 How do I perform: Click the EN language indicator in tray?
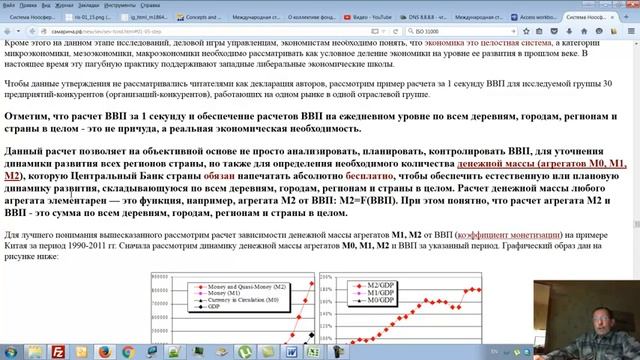click(x=495, y=351)
